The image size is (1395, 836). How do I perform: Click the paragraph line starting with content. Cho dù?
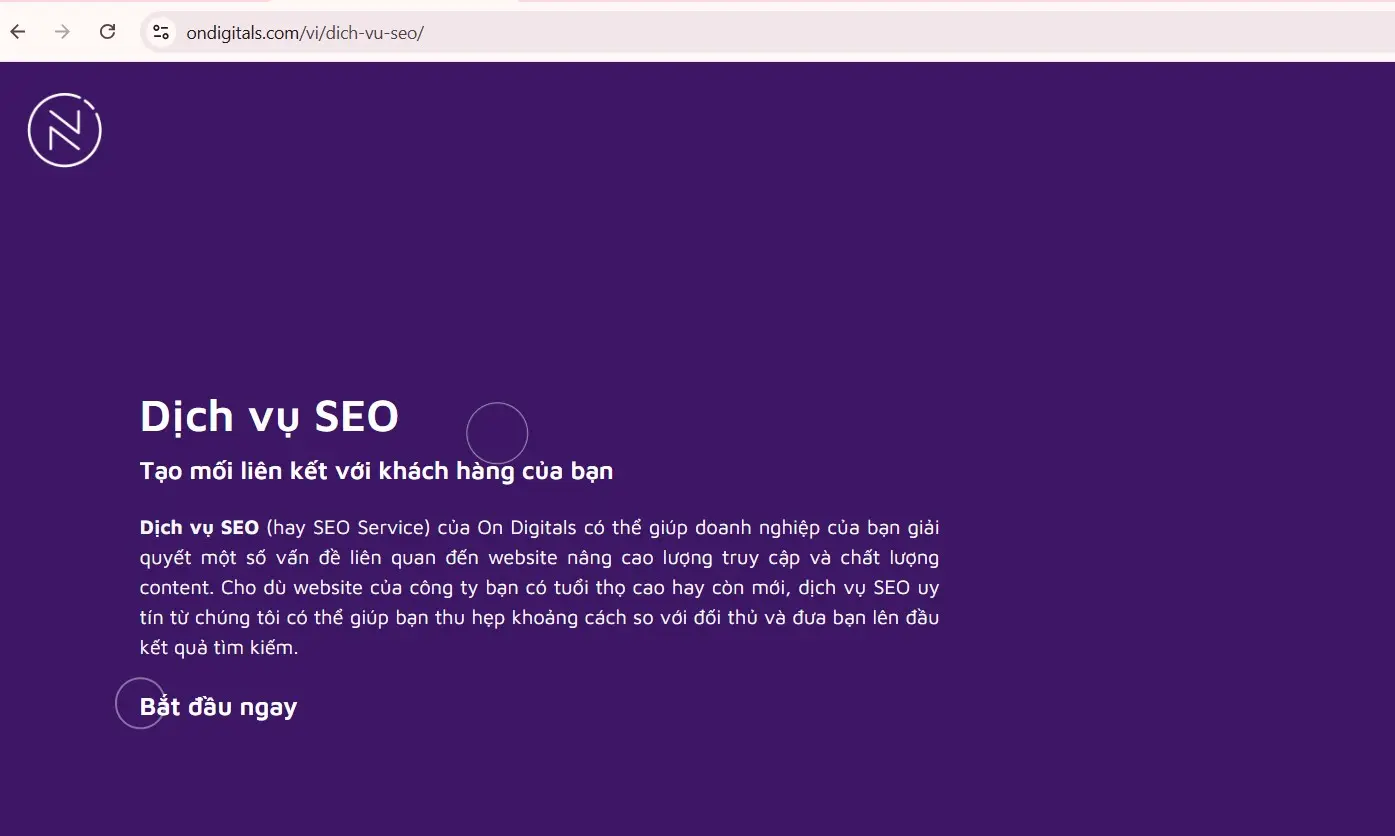[x=539, y=587]
